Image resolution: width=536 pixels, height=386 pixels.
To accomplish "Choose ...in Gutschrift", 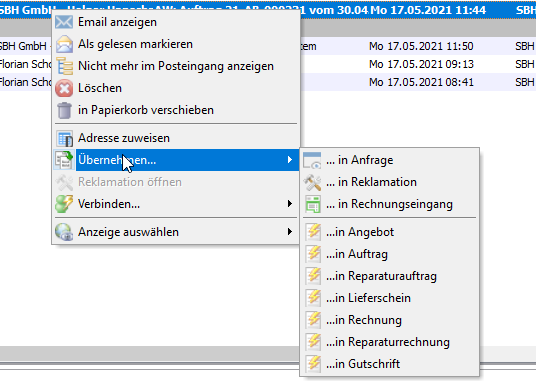I will point(390,364).
